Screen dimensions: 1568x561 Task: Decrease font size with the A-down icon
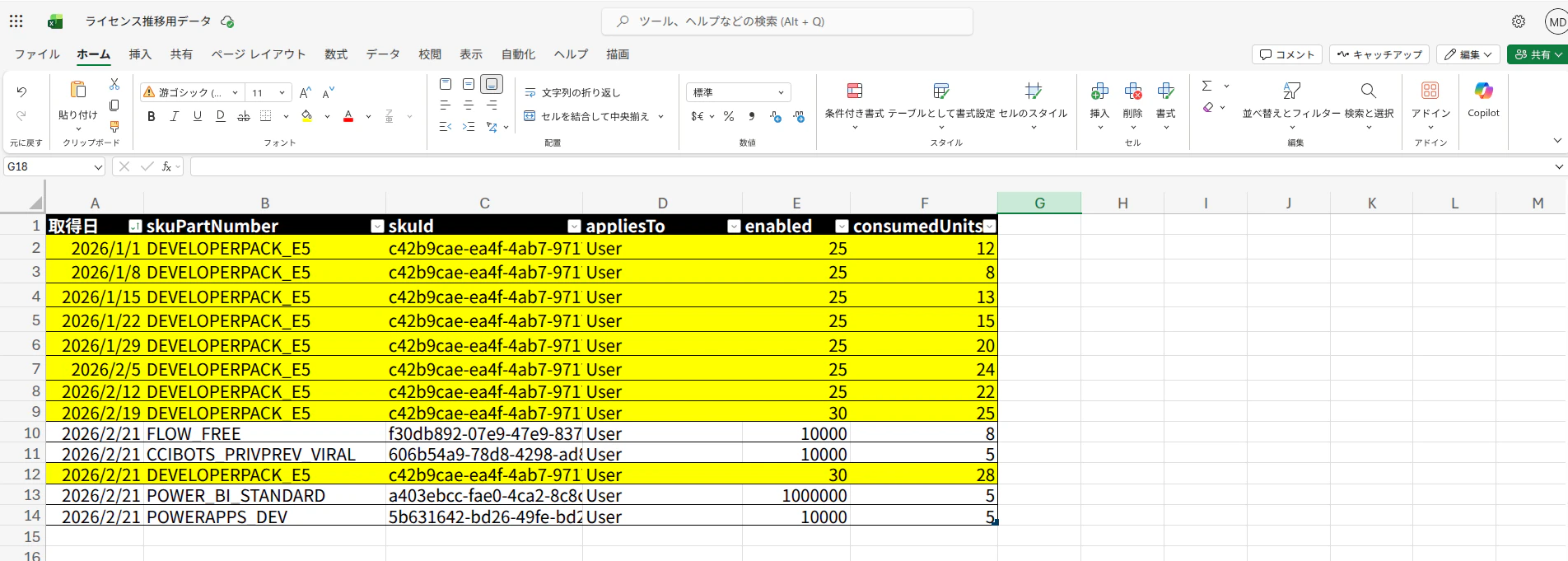click(x=328, y=93)
